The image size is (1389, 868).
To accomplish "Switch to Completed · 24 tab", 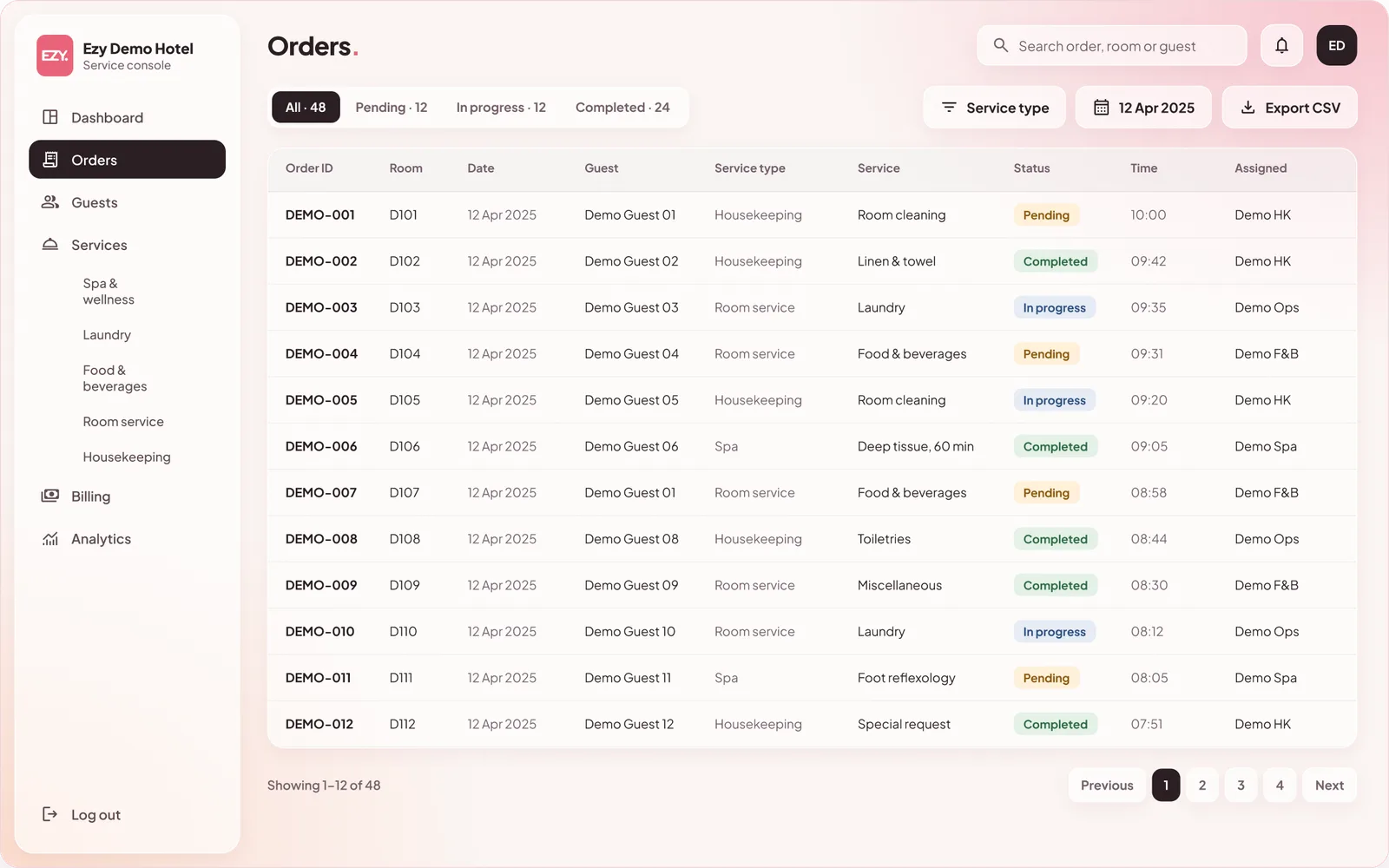I will coord(622,108).
